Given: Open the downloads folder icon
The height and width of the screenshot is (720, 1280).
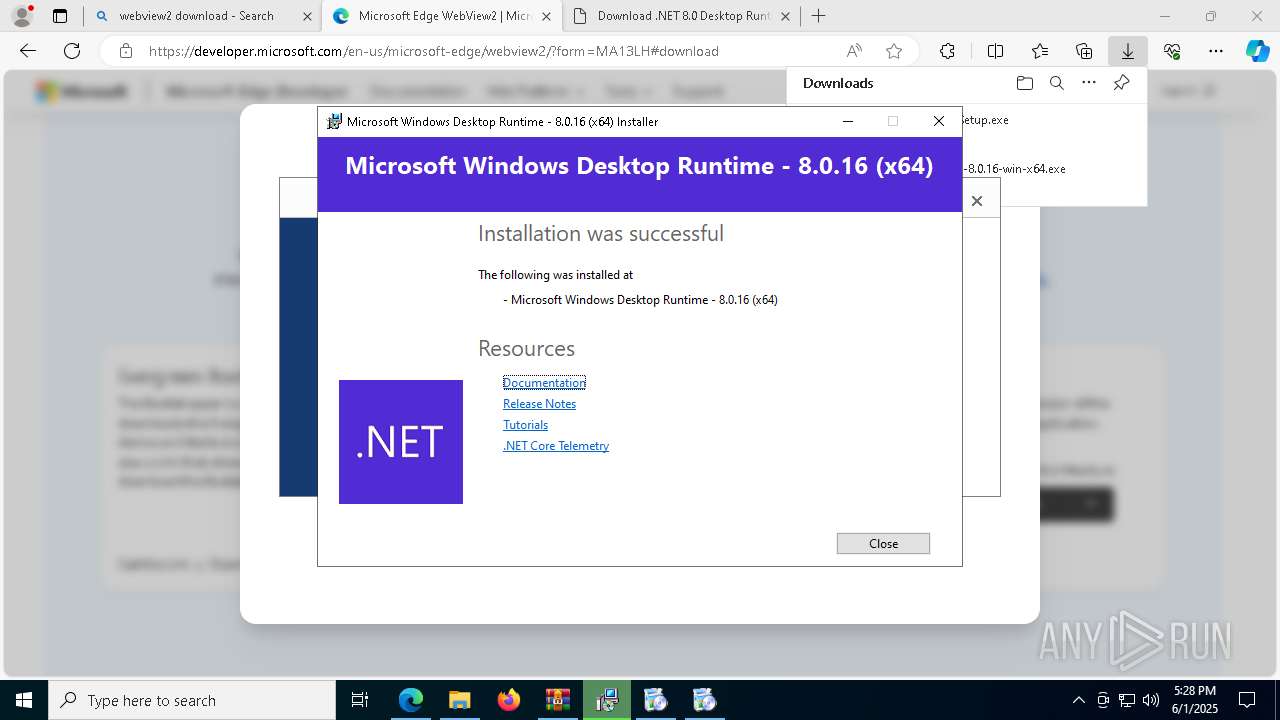Looking at the screenshot, I should pos(1024,83).
